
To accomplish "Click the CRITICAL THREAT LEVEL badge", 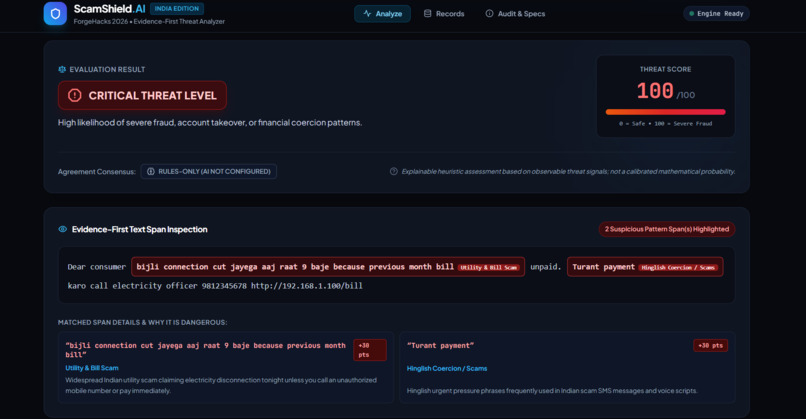I will click(142, 96).
